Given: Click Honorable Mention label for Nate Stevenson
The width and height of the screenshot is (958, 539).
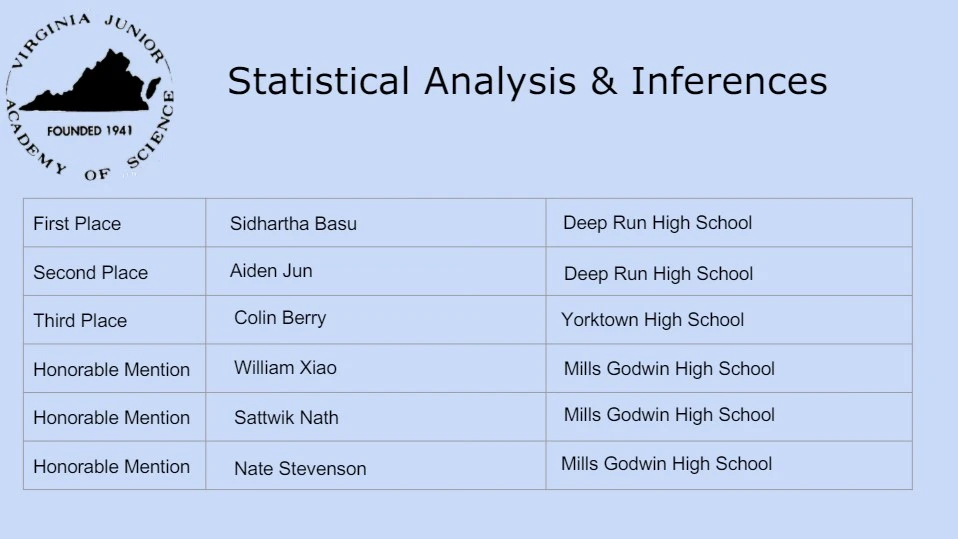Looking at the screenshot, I should coord(111,467).
